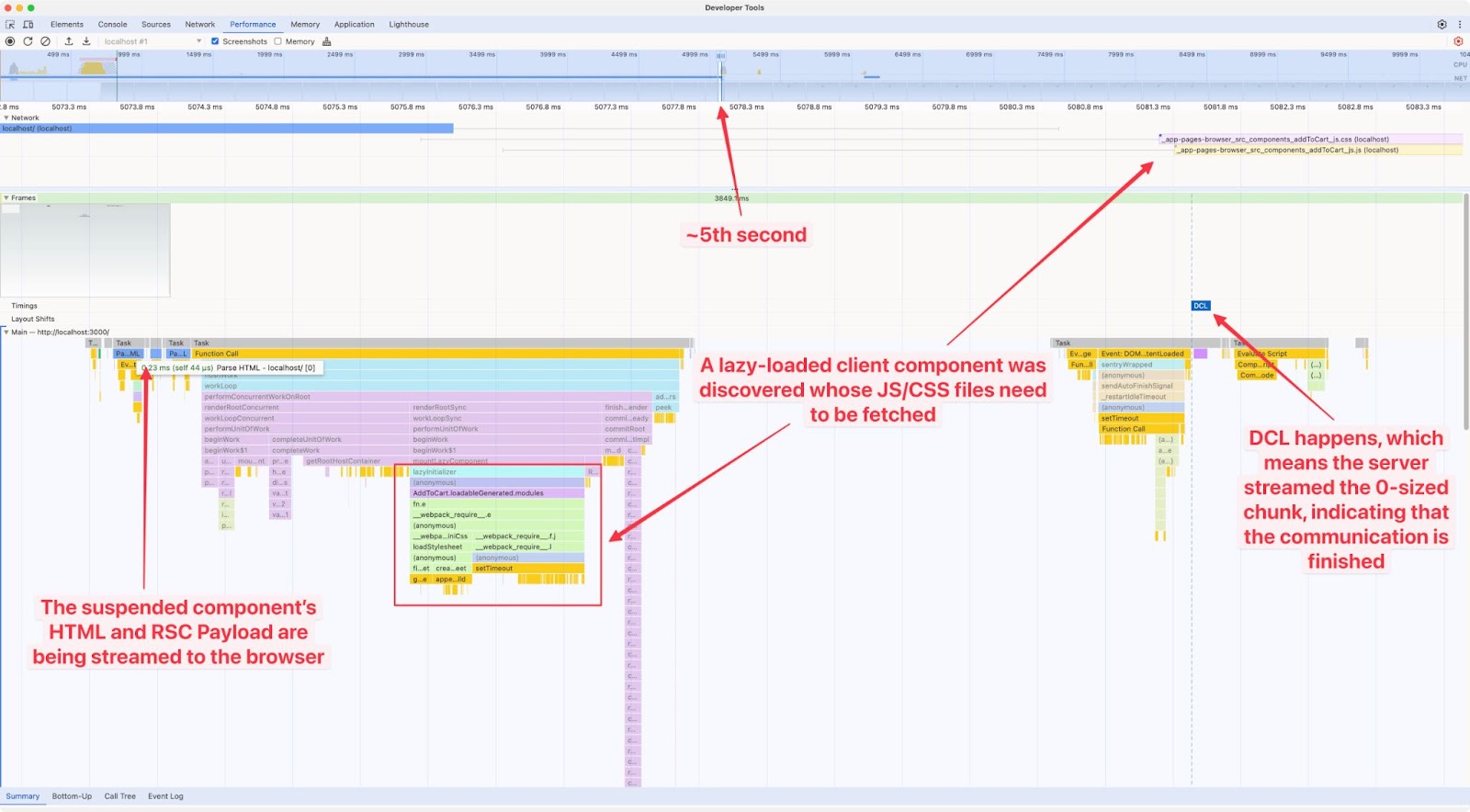Open the Network panel tab

pos(200,25)
